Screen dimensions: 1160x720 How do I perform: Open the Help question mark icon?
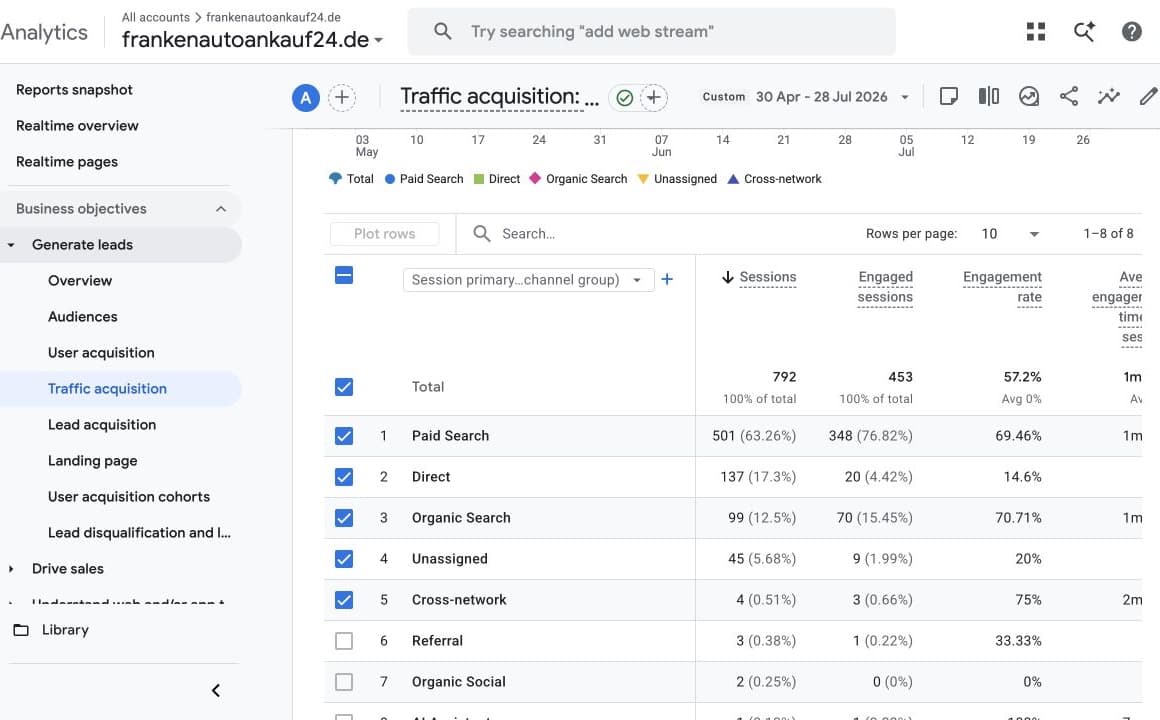pos(1131,31)
